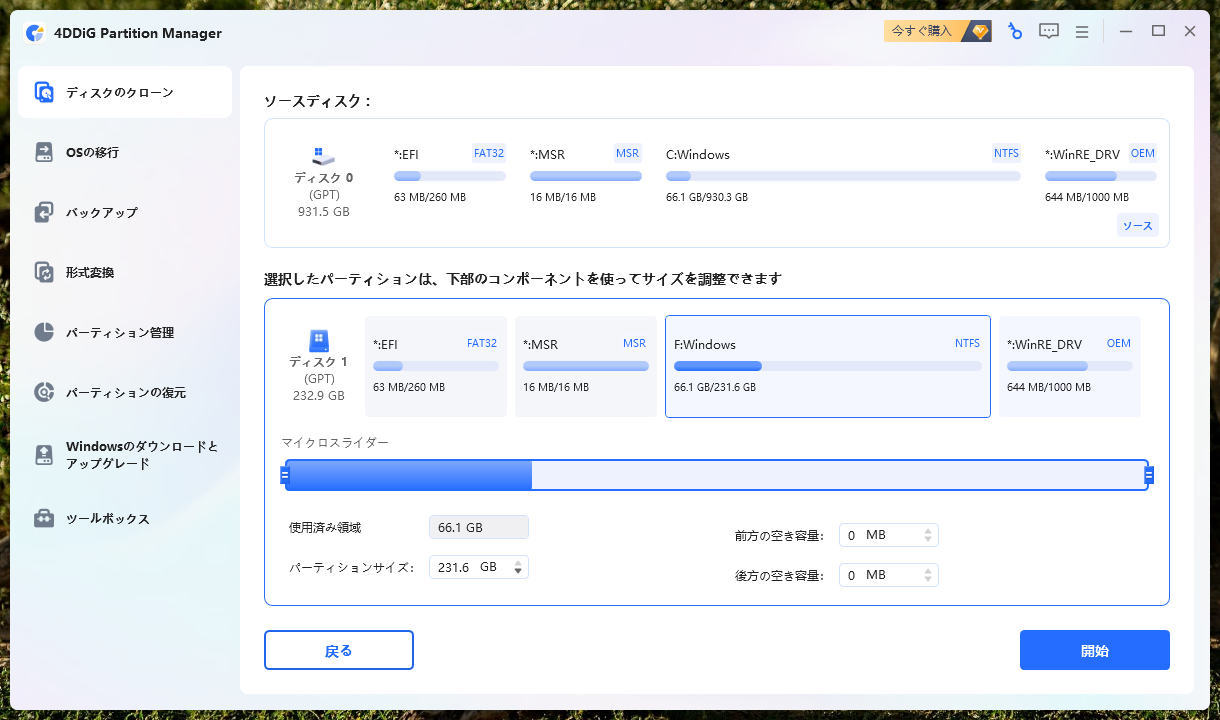Click the 931.5 GB disk size text
The width and height of the screenshot is (1220, 720).
pyautogui.click(x=324, y=212)
